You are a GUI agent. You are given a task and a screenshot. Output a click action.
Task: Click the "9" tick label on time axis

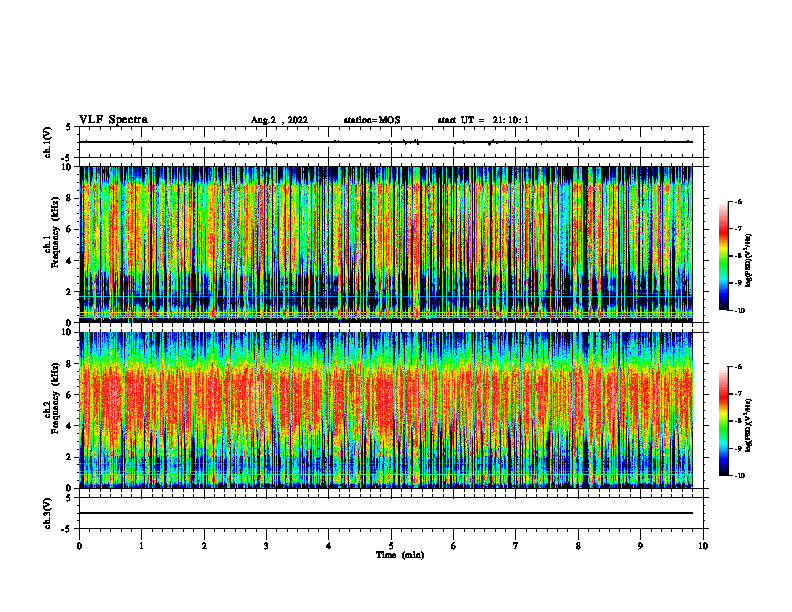(x=640, y=546)
